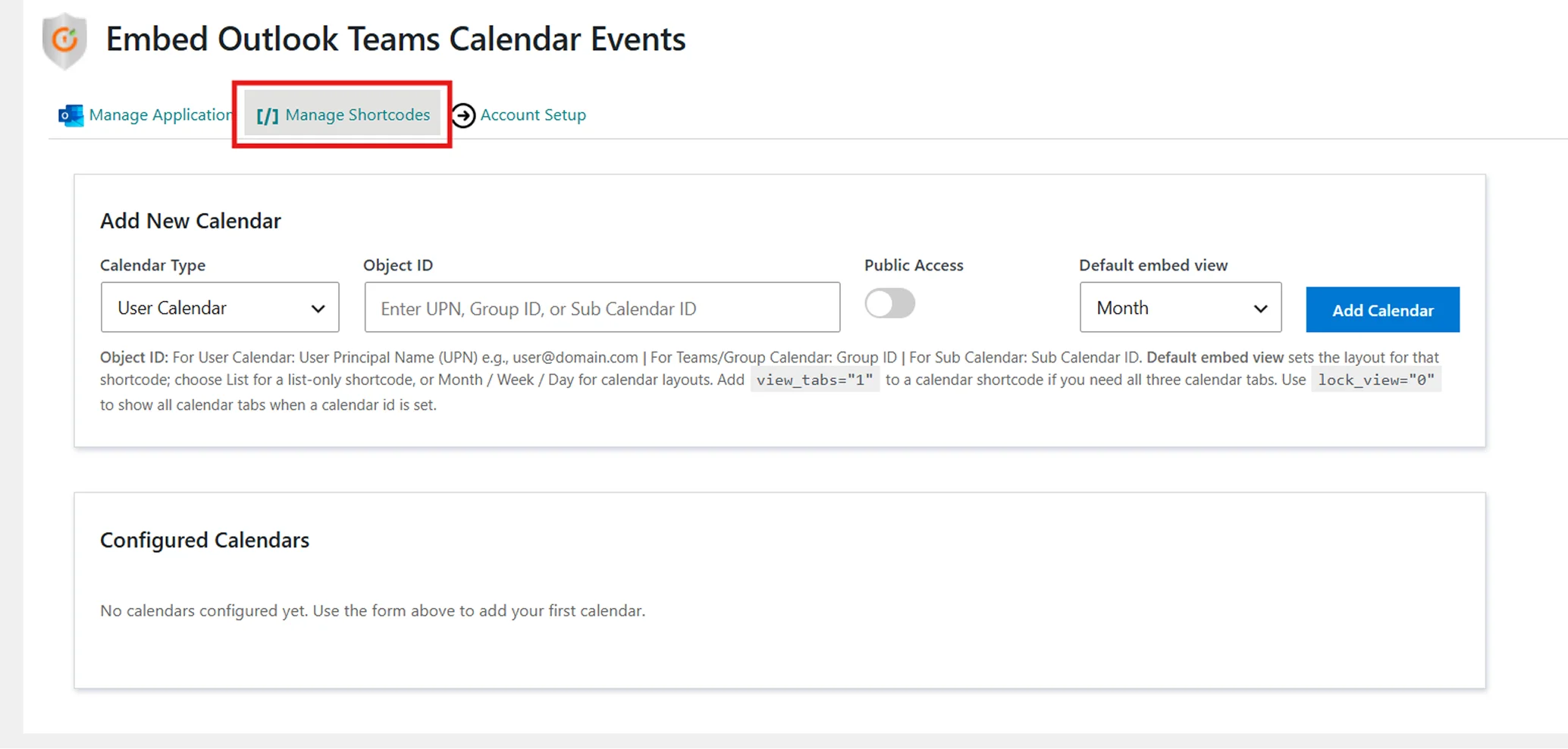Viewport: 1568px width, 749px height.
Task: Open the Default embed view dropdown
Action: (x=1181, y=308)
